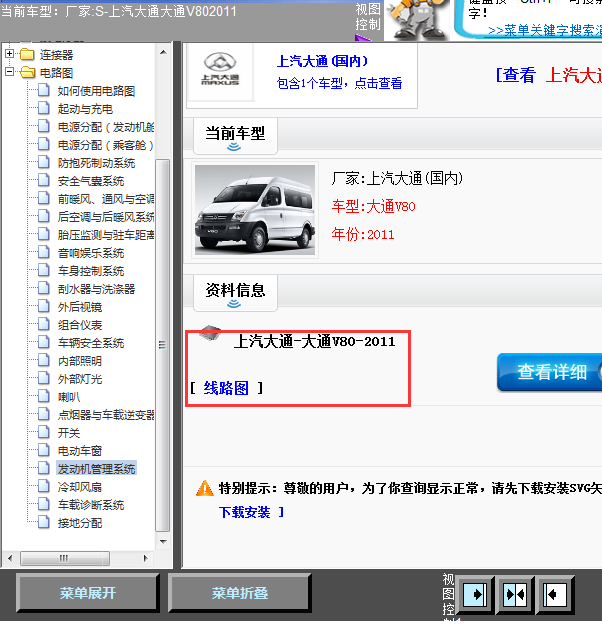
Task: Open 后空调与后暖风系统 entry
Action: 106,217
